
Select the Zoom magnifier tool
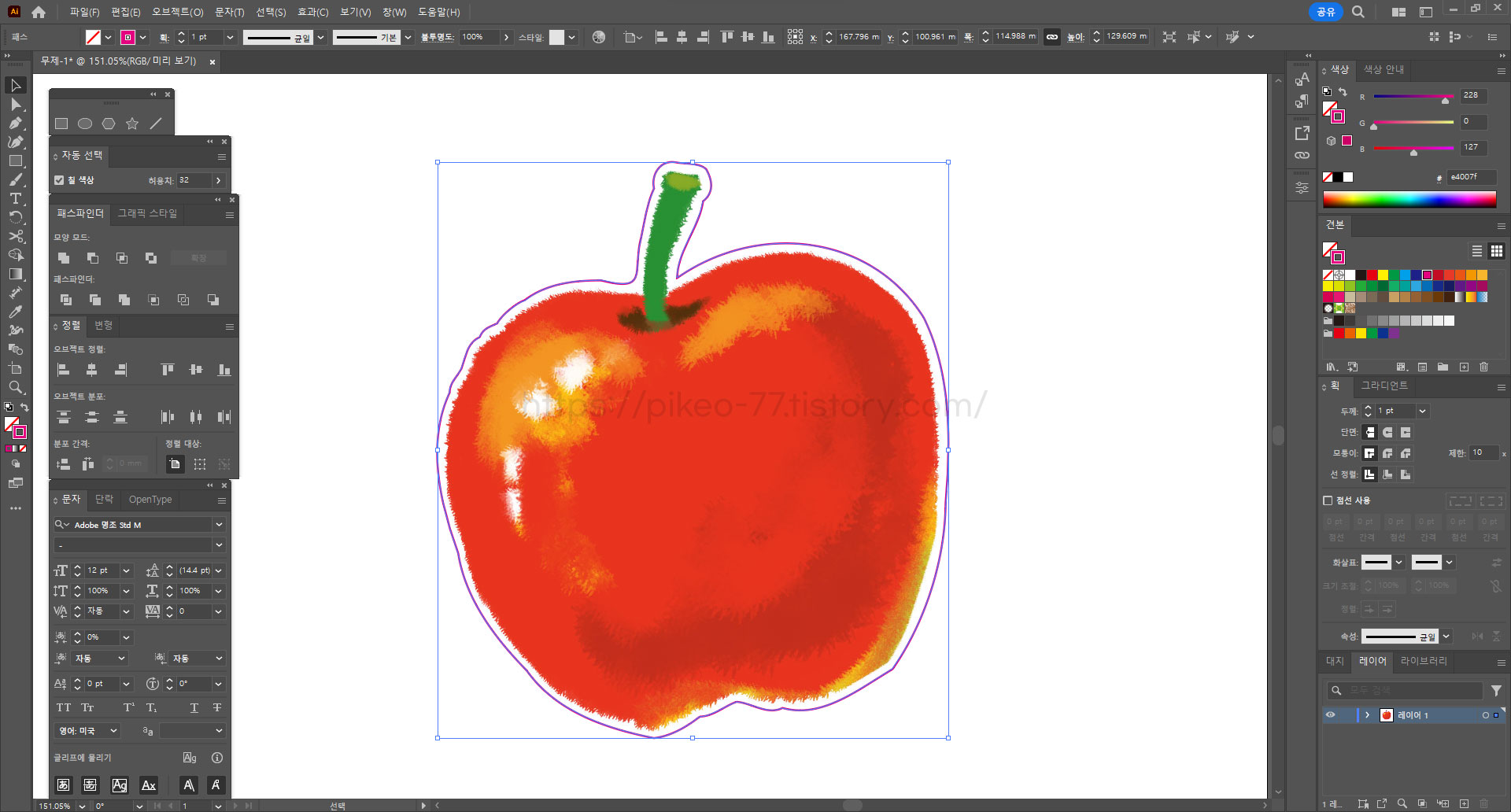pos(15,387)
